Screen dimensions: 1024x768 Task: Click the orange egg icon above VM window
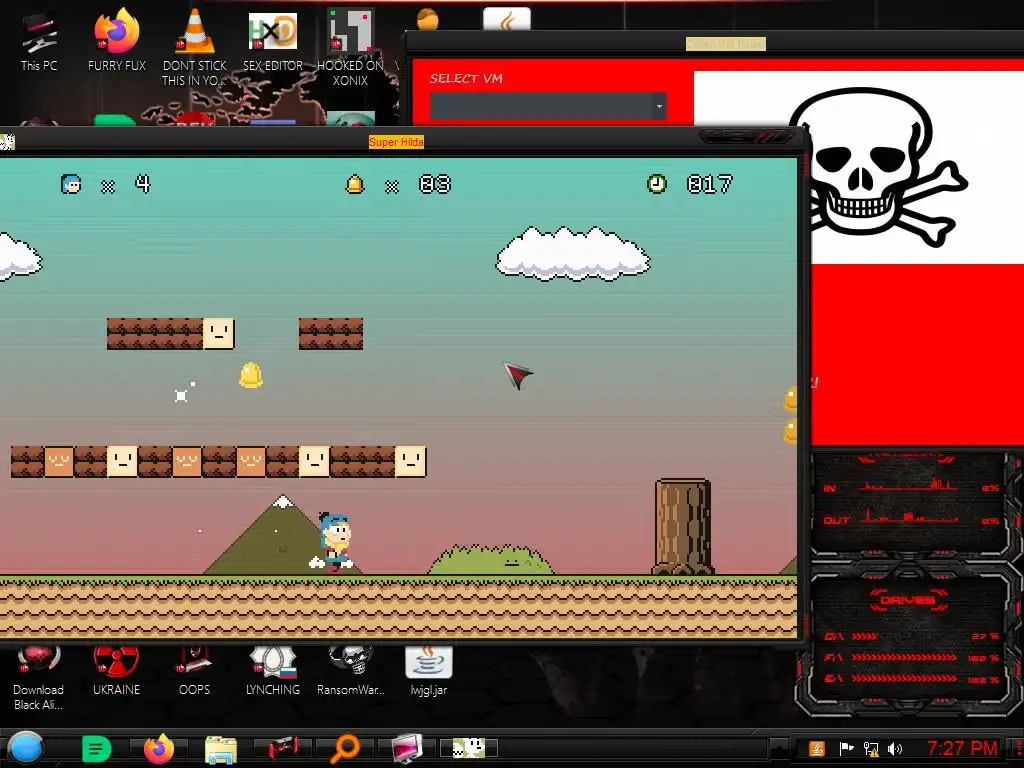(428, 19)
